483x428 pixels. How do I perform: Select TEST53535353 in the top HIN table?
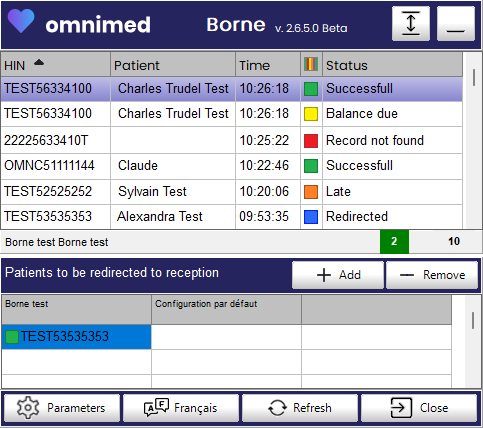(x=55, y=217)
